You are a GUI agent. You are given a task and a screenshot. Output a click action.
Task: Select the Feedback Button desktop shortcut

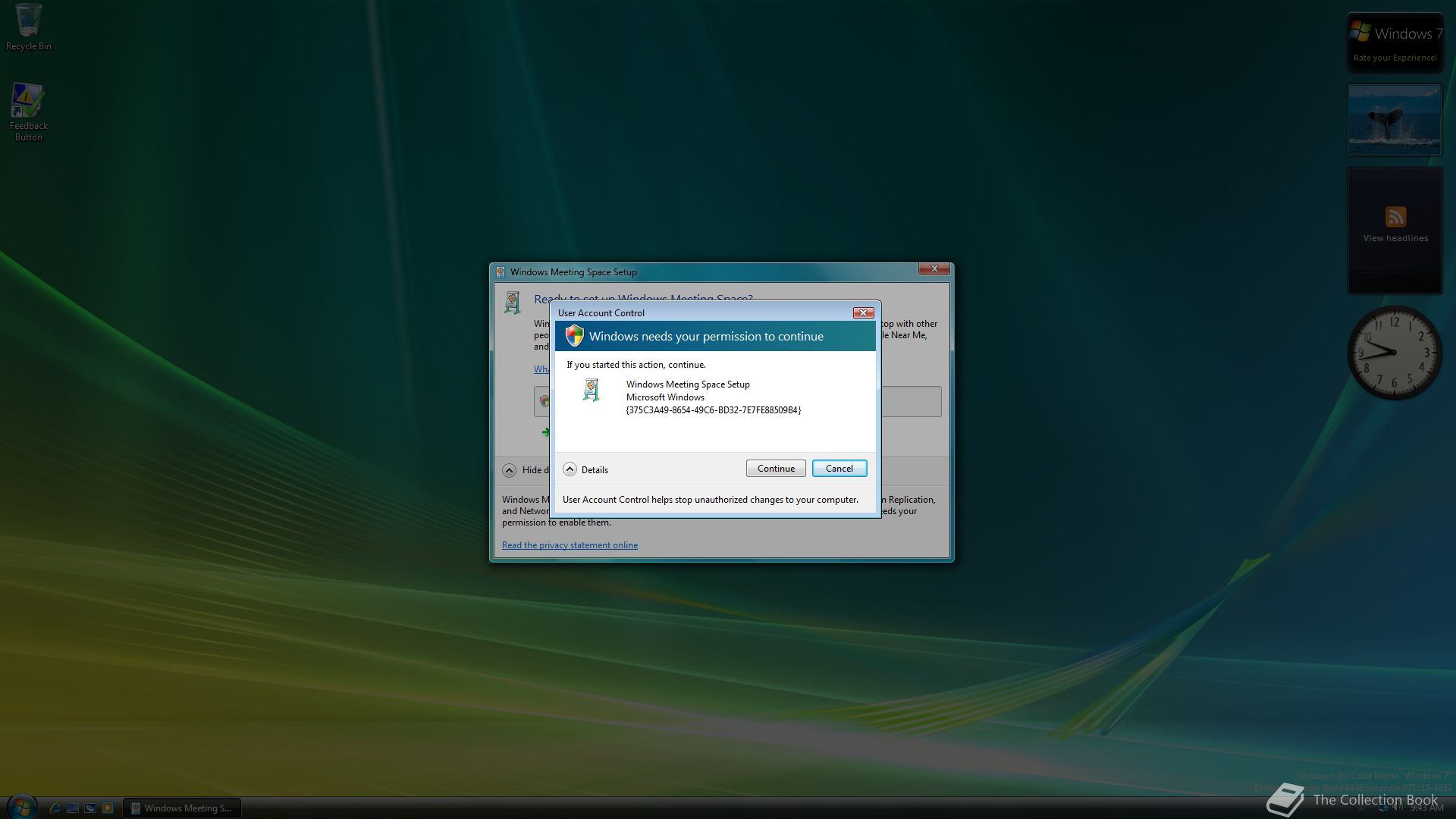(x=28, y=111)
